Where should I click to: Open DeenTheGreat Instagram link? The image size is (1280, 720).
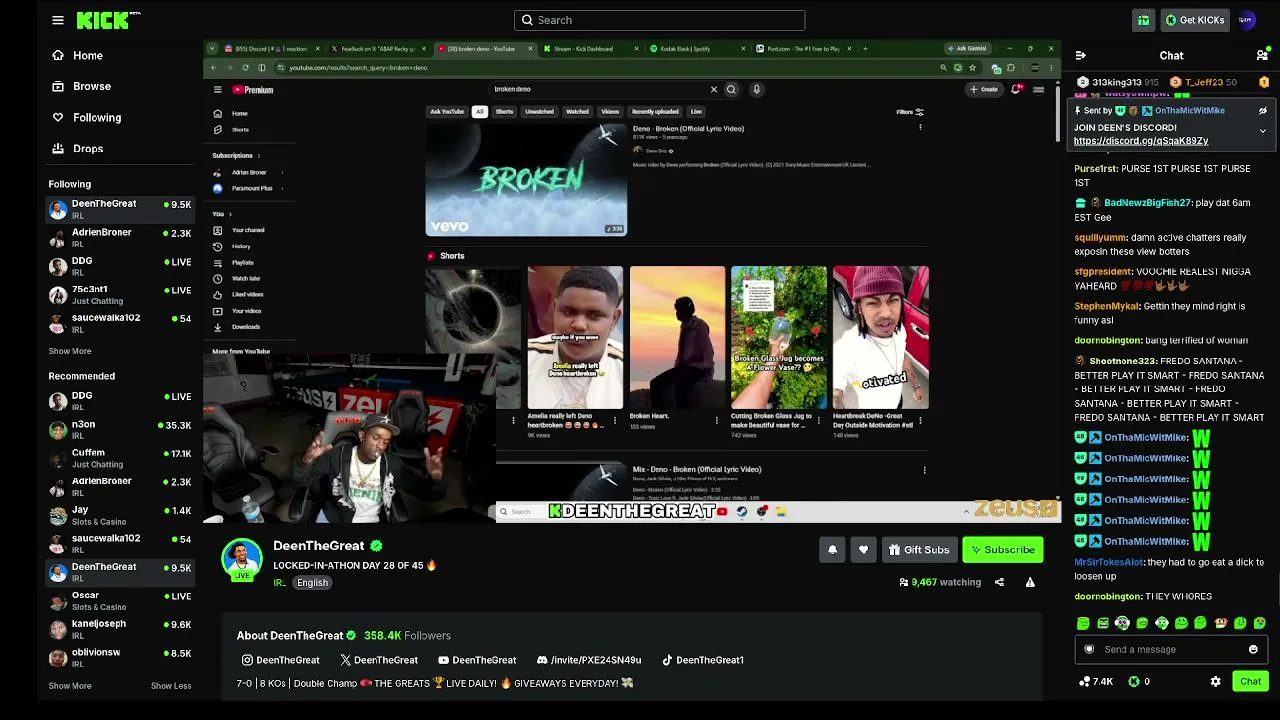point(281,660)
